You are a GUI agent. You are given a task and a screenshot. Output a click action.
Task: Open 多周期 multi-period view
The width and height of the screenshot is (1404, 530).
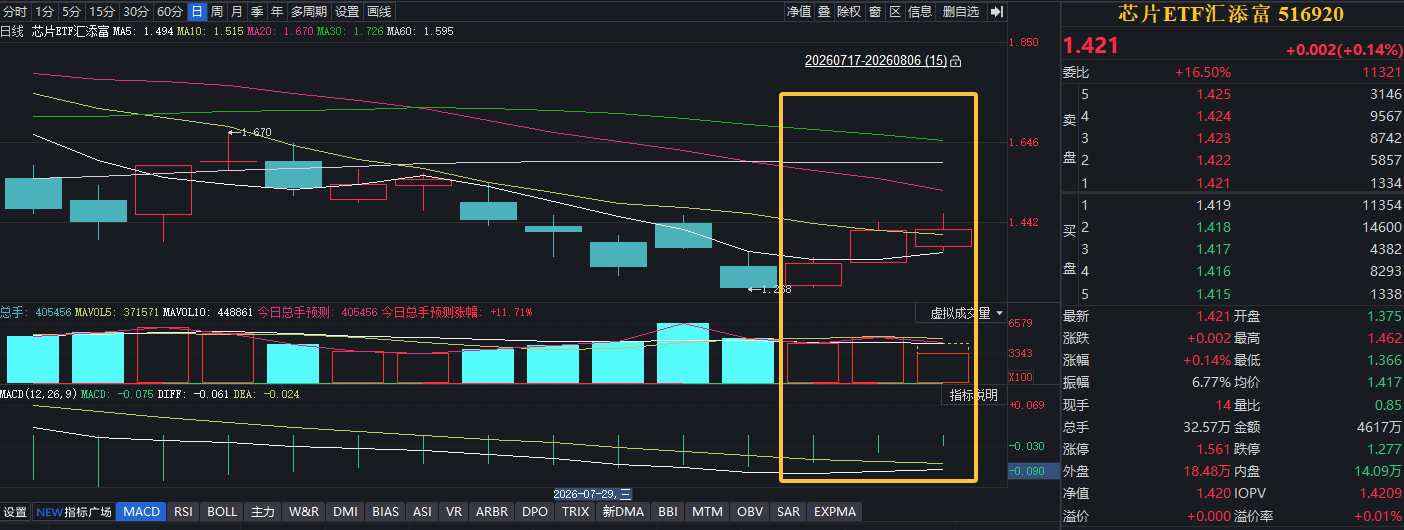pos(309,12)
